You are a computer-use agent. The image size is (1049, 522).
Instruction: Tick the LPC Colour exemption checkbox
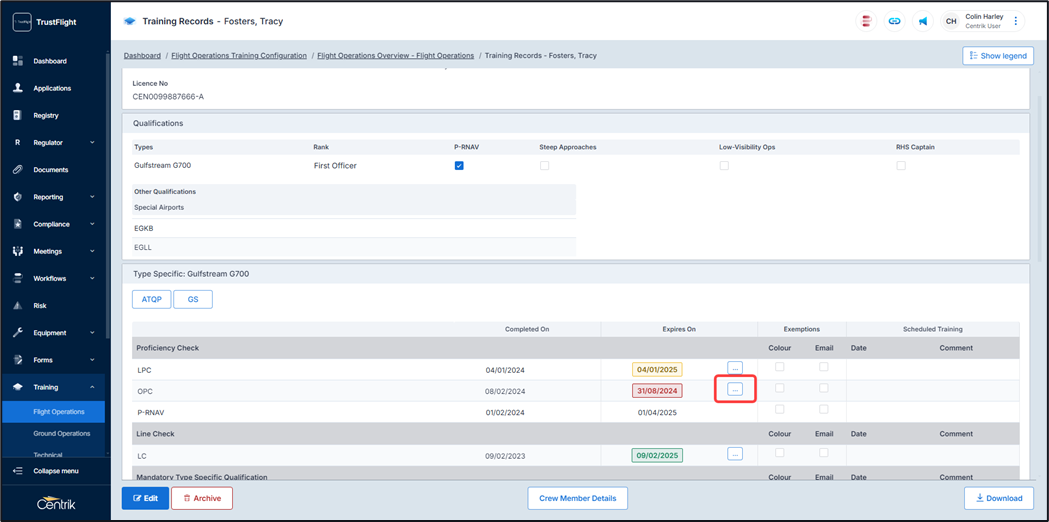point(779,367)
